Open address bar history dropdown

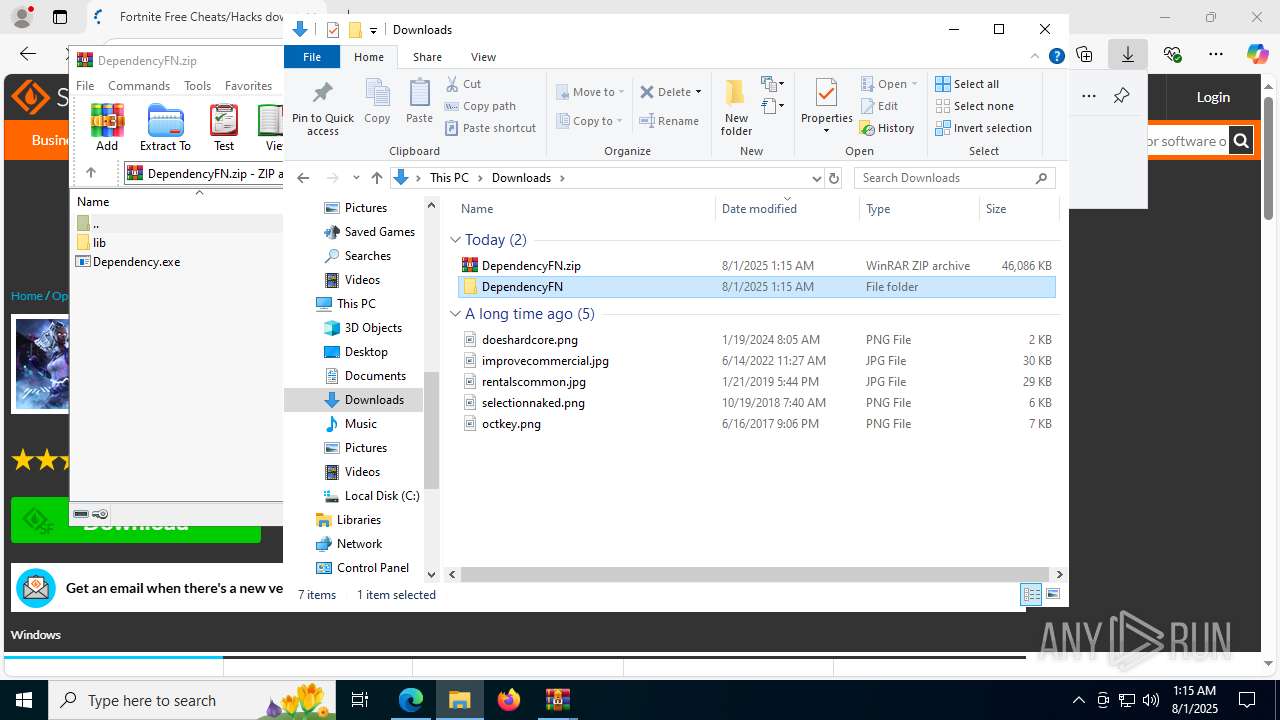coord(817,178)
